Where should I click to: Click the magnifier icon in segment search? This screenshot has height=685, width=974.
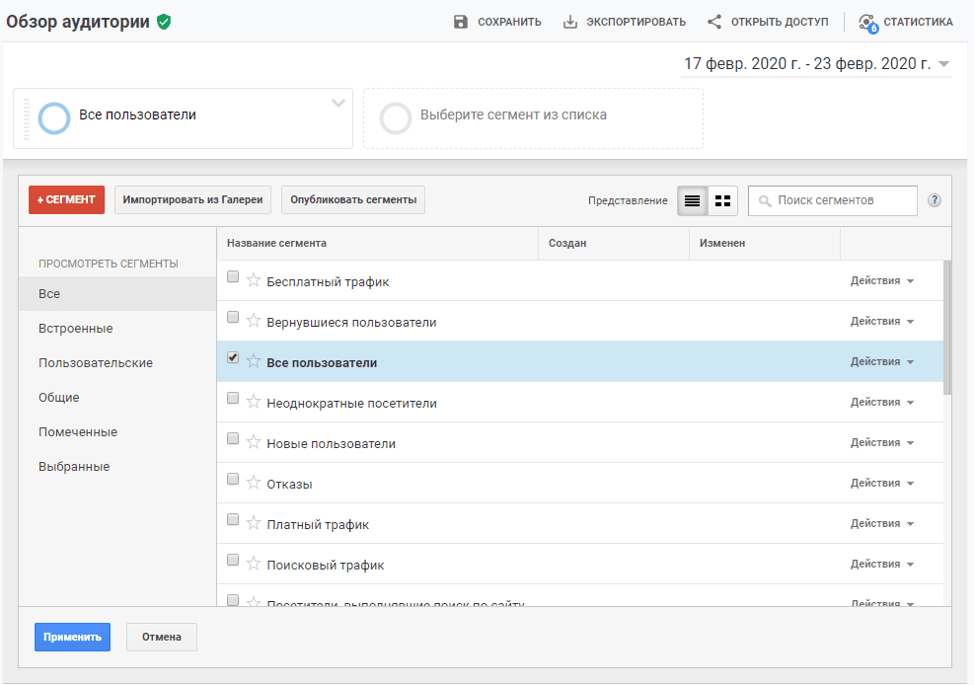[x=765, y=201]
